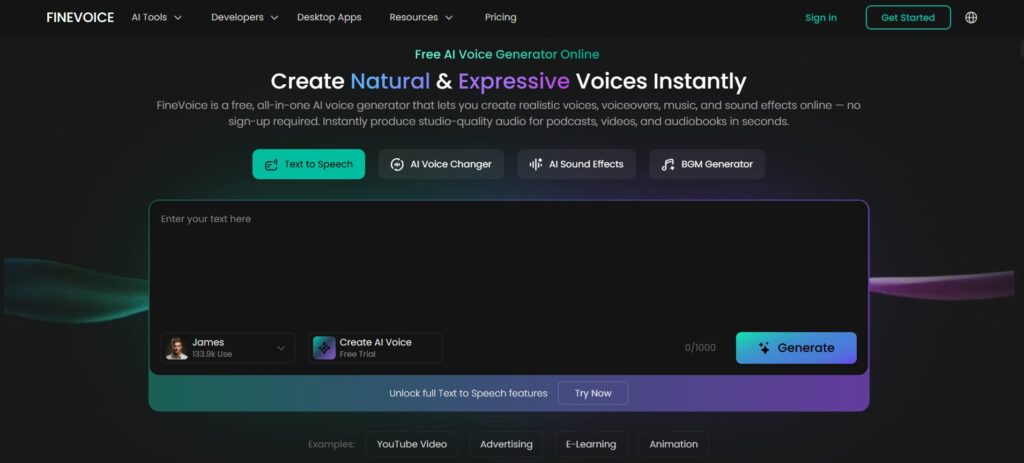Open the Developers menu
Viewport: 1024px width, 463px height.
(244, 18)
